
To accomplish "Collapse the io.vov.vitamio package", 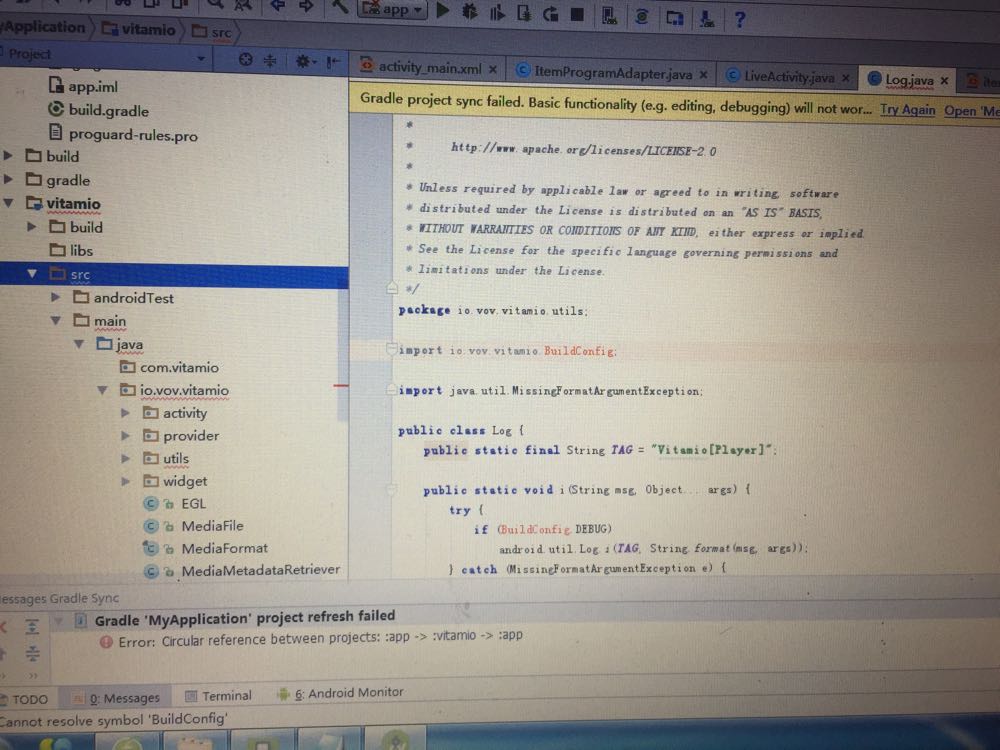I will click(x=102, y=390).
